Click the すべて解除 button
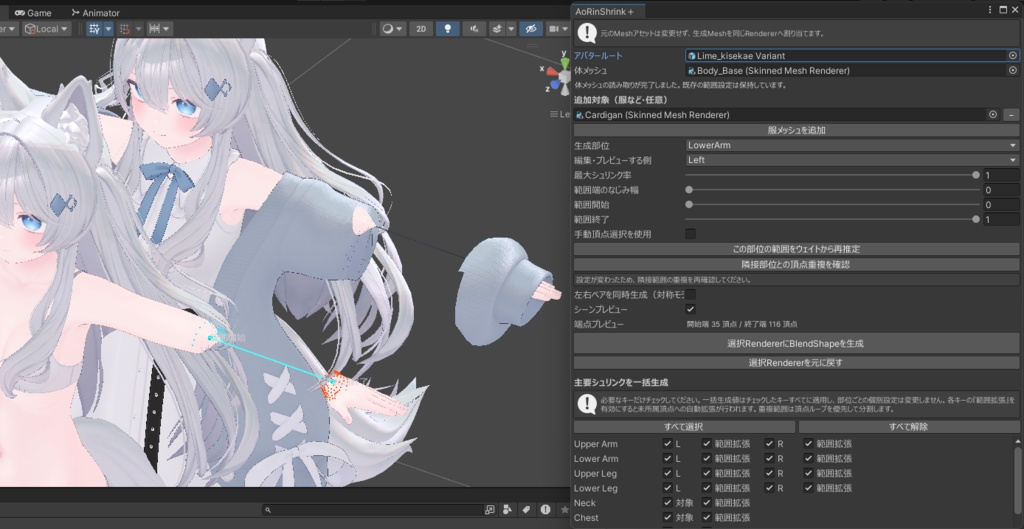This screenshot has height=529, width=1024. [908, 427]
